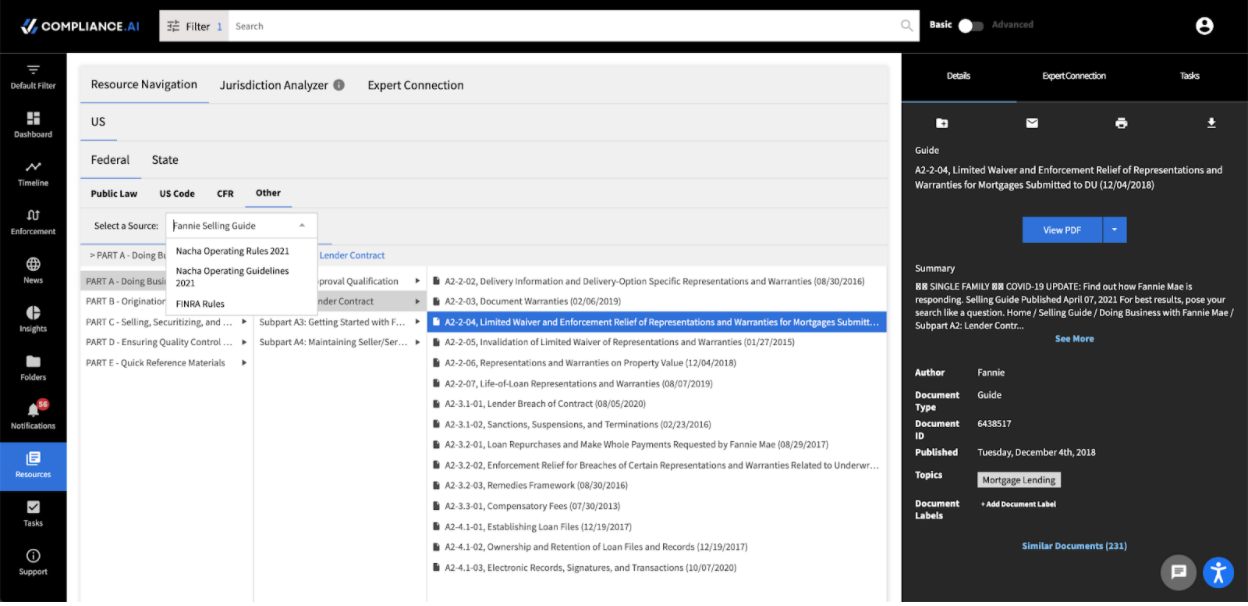Expand PART E - Quick Reference Materials
The image size is (1248, 606).
[166, 363]
